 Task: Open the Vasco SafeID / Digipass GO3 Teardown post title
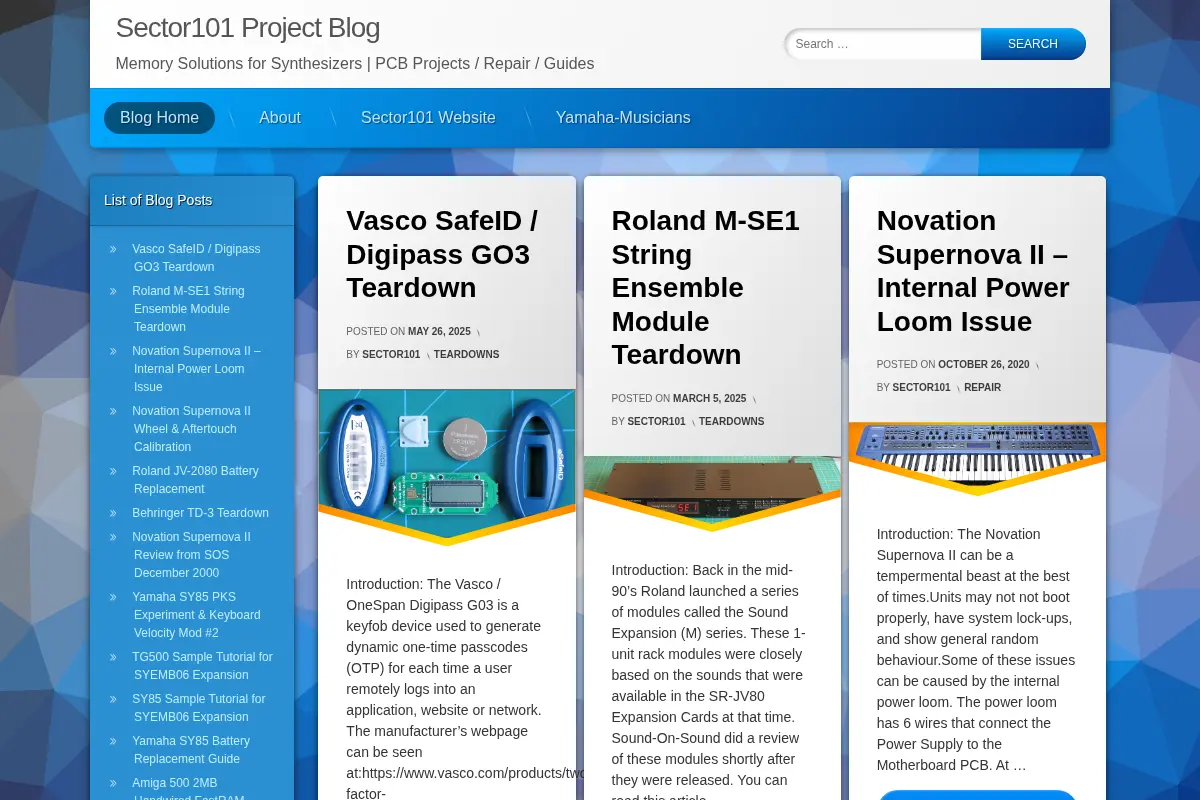click(442, 254)
